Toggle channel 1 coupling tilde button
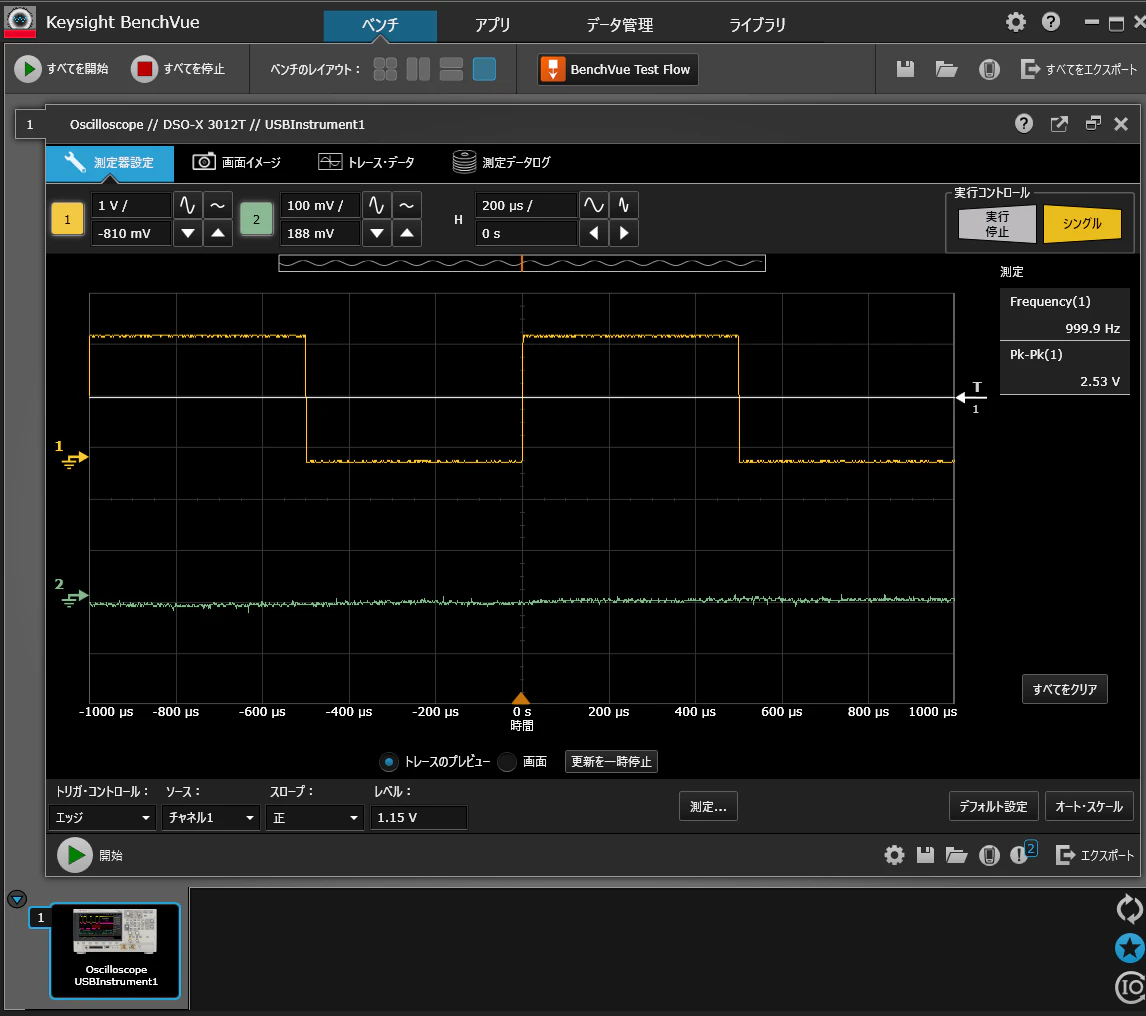 (218, 205)
